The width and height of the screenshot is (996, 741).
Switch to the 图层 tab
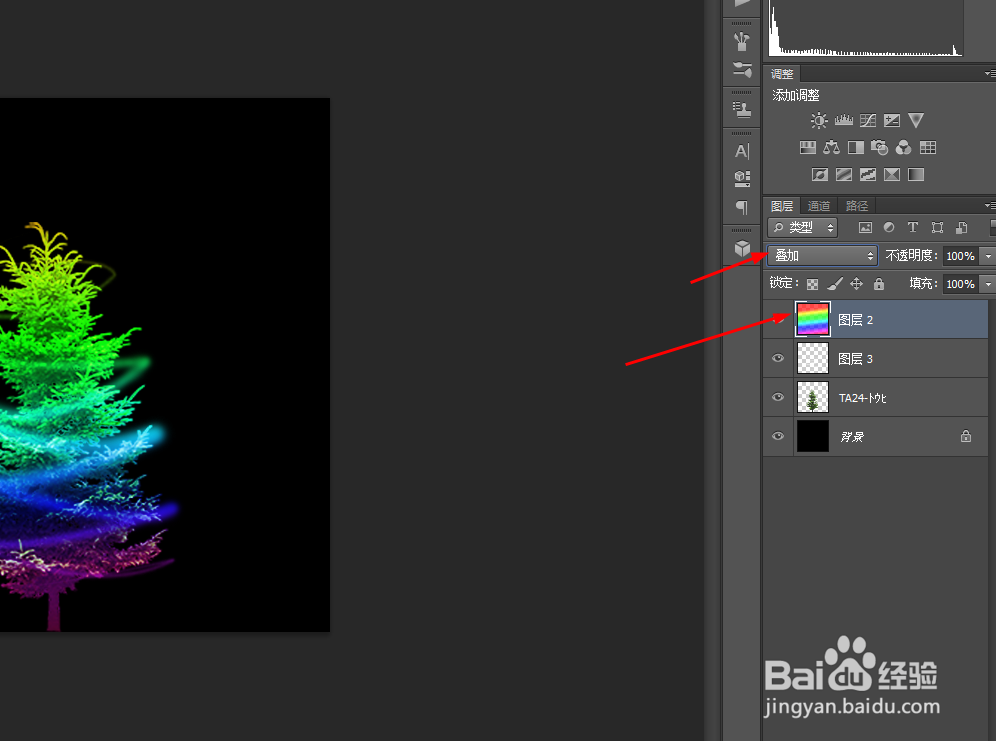pyautogui.click(x=782, y=206)
